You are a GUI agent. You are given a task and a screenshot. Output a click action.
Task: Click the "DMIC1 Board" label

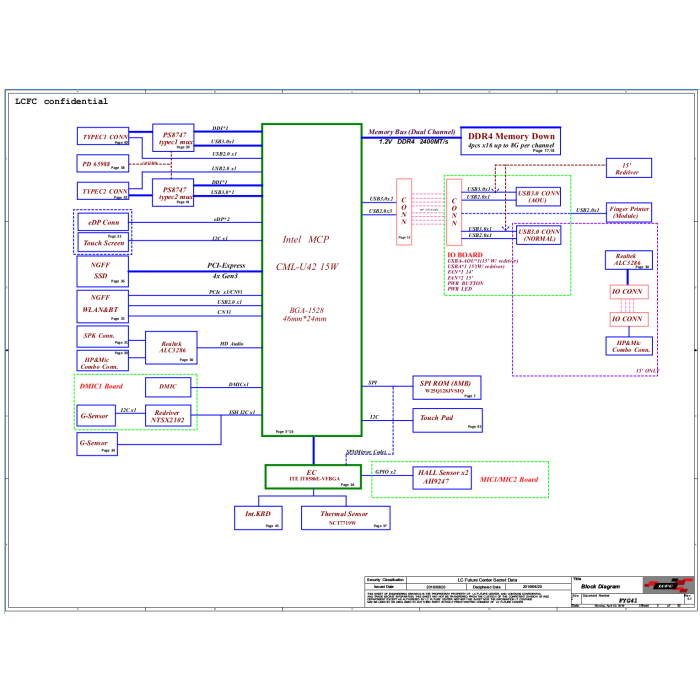point(101,386)
